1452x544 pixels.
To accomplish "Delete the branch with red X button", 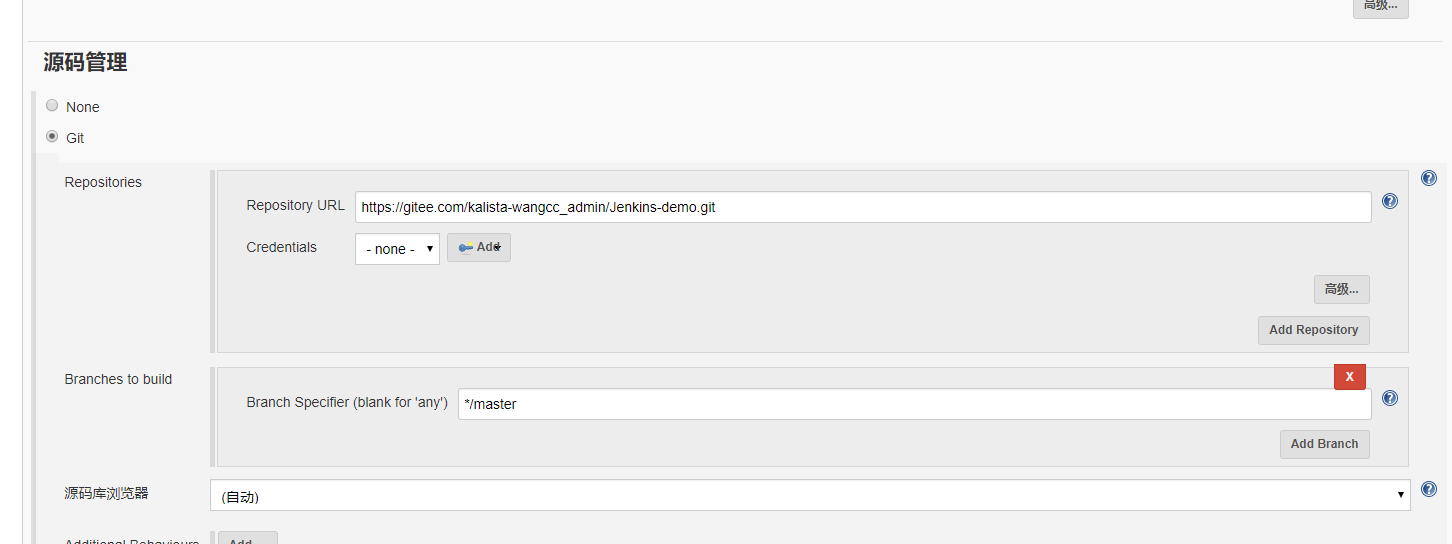I will click(x=1349, y=376).
